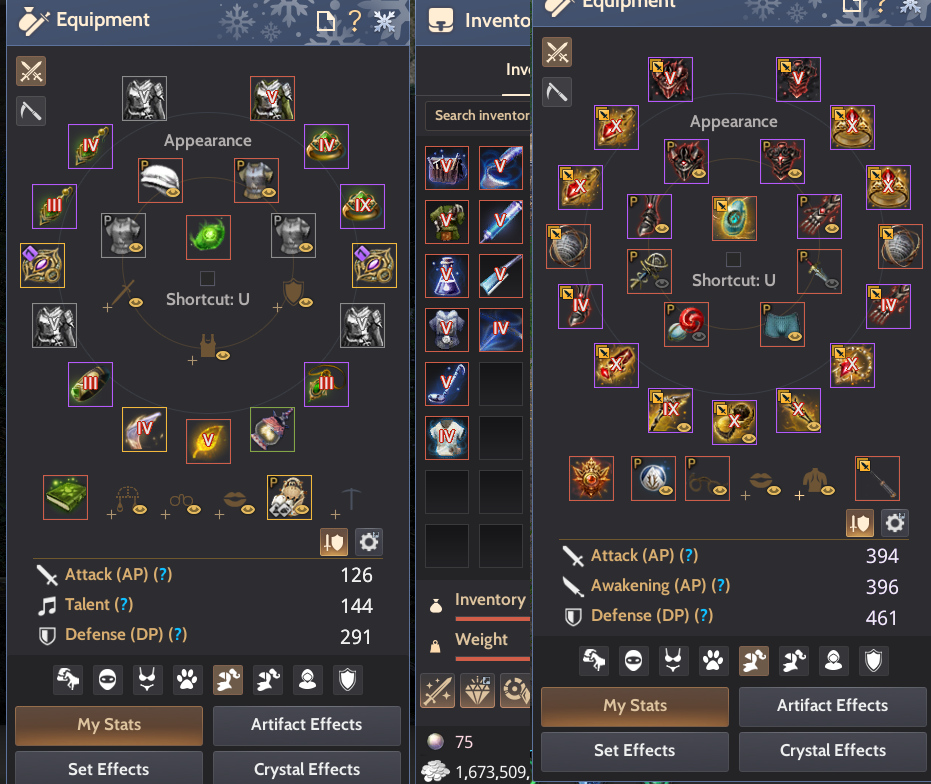
Task: Click the diamond crystal icon in the Inventory panel
Action: point(477,691)
